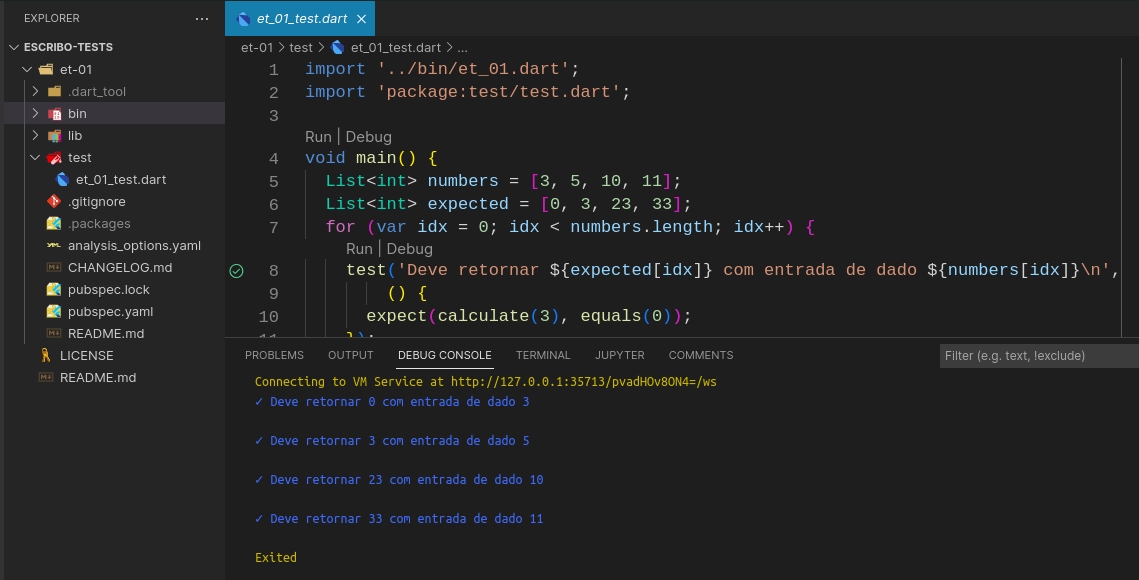The image size is (1139, 580).
Task: Open the .gitignore file
Action: click(x=97, y=201)
